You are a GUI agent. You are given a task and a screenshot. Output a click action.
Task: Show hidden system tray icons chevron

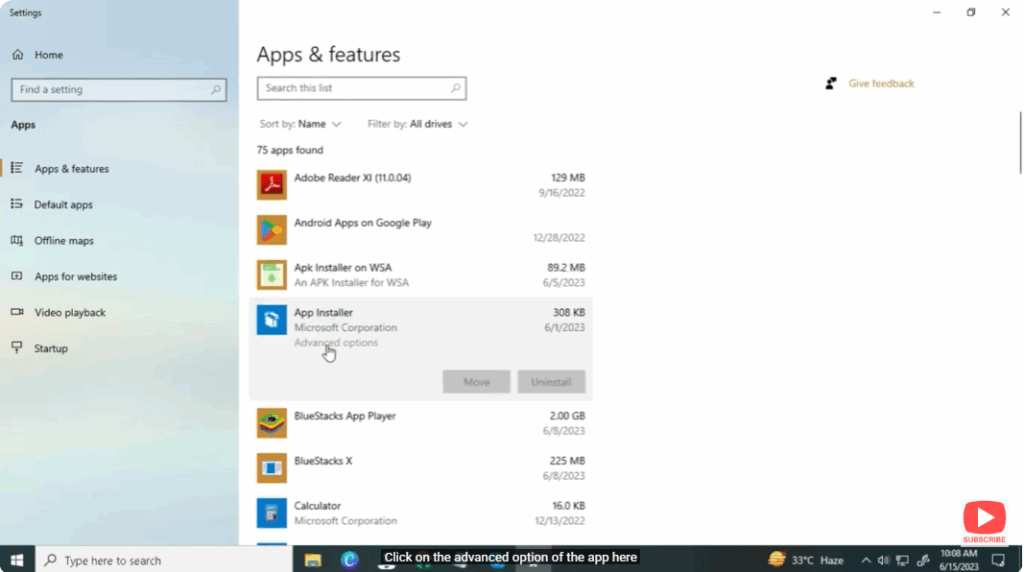(x=866, y=560)
